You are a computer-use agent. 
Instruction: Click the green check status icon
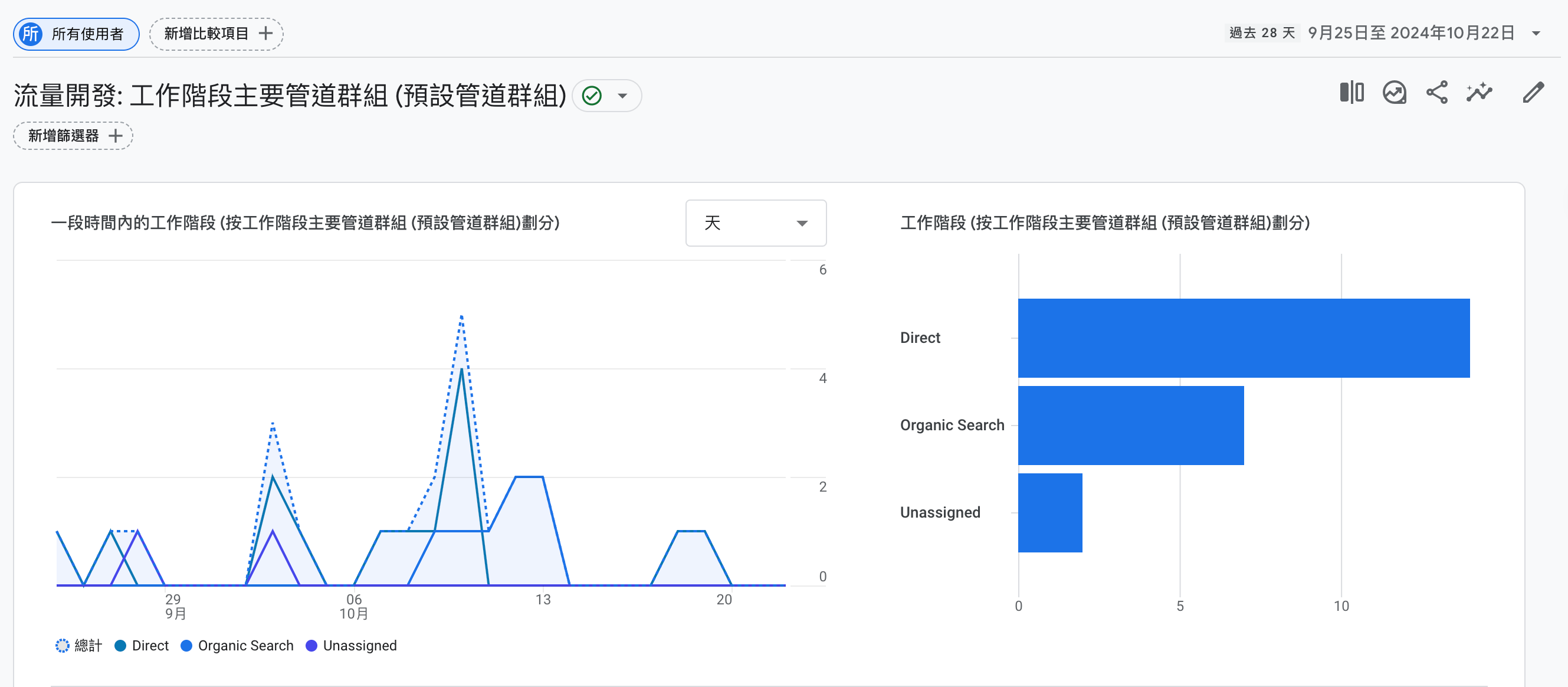(592, 96)
